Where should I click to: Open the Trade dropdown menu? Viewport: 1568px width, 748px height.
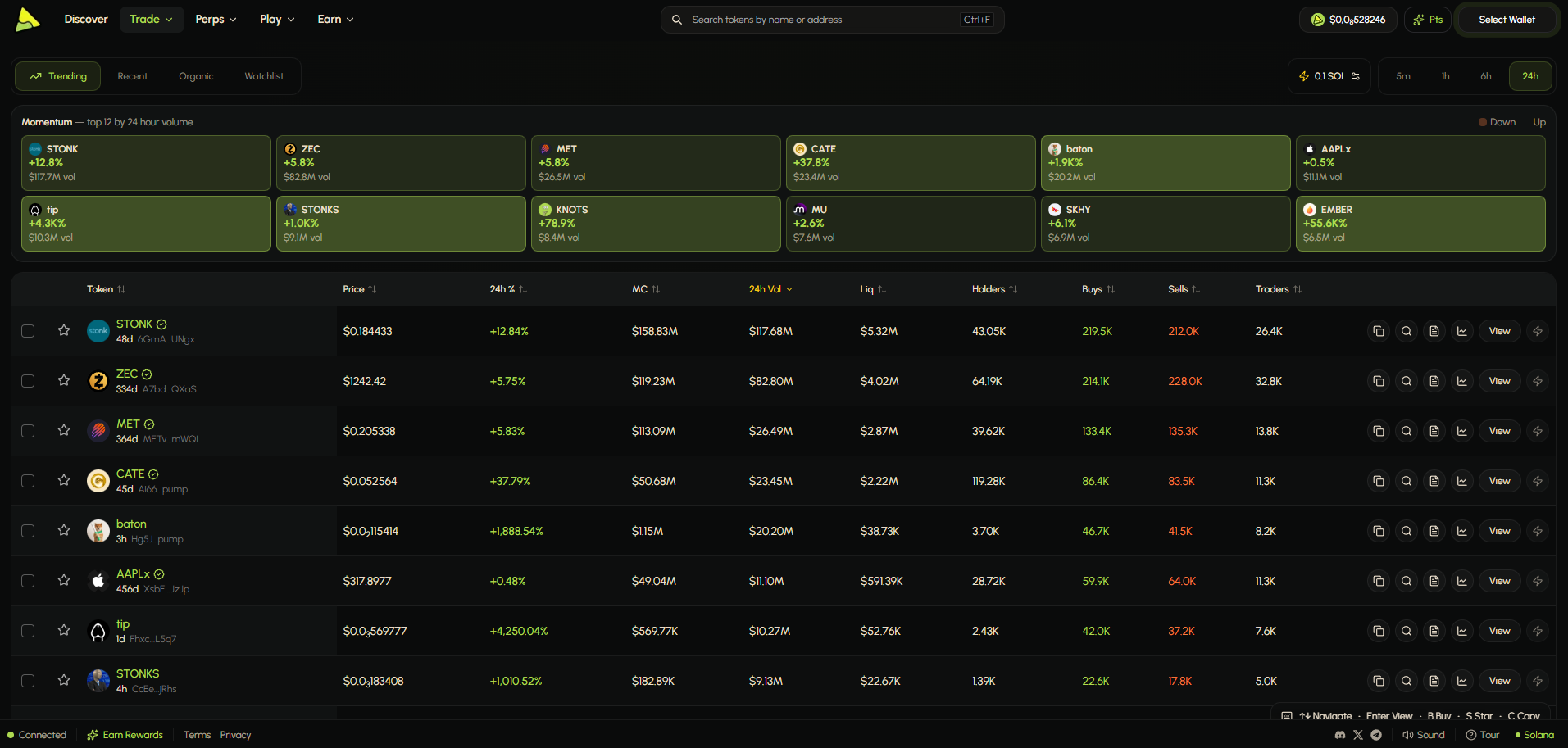152,19
